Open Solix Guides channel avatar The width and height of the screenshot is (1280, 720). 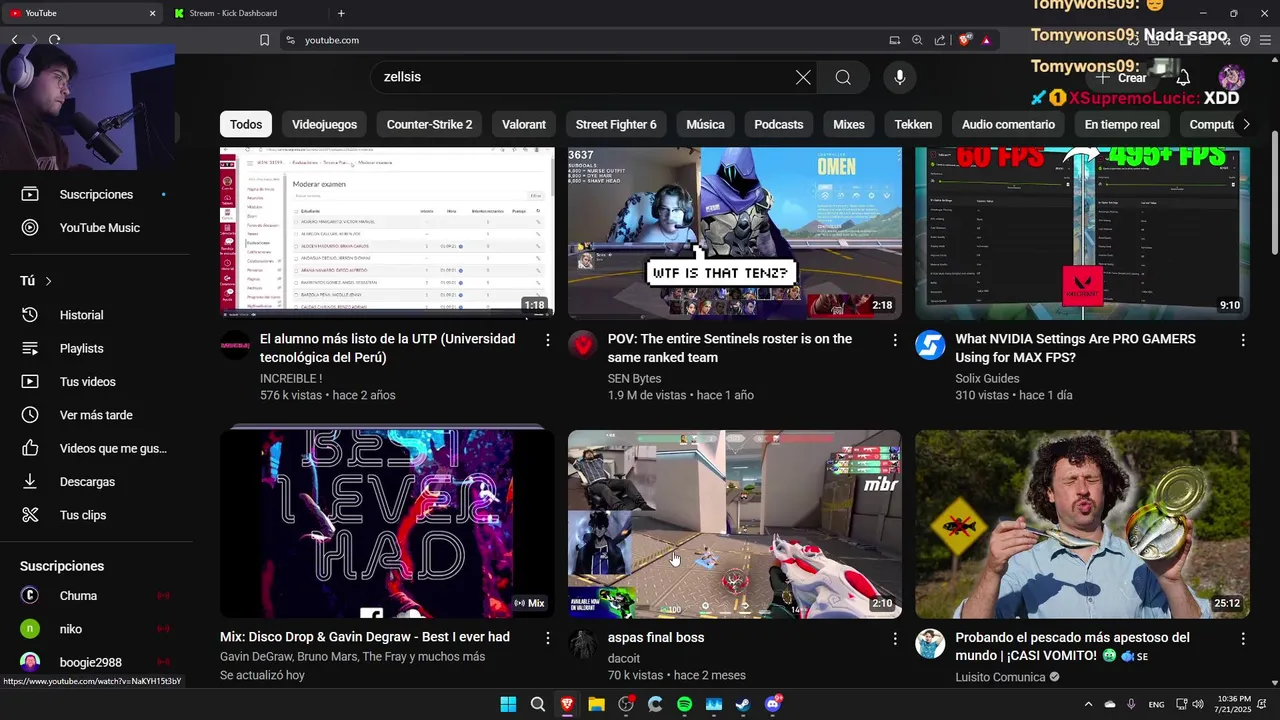[x=930, y=345]
